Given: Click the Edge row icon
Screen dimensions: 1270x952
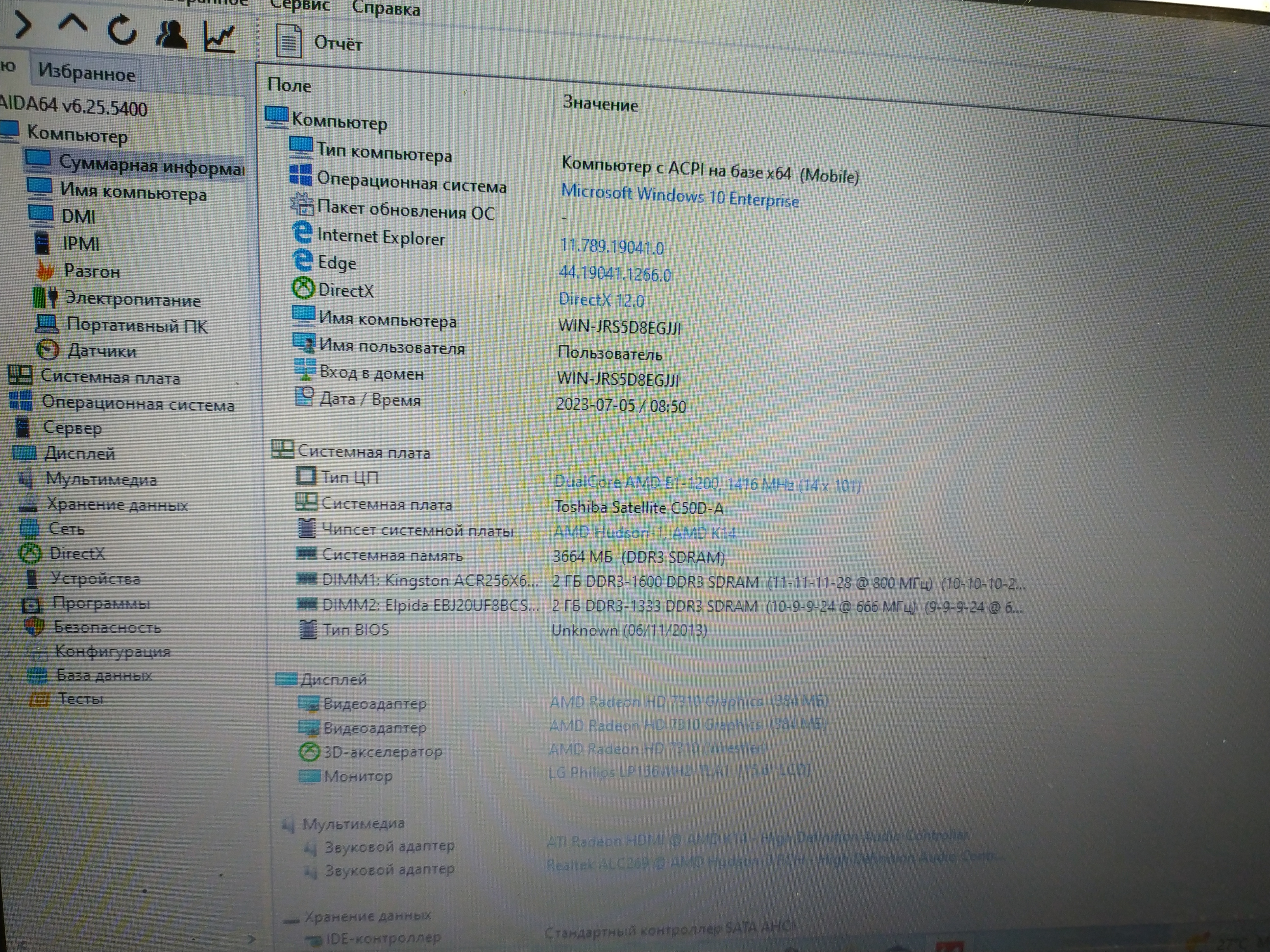Looking at the screenshot, I should click(x=302, y=260).
